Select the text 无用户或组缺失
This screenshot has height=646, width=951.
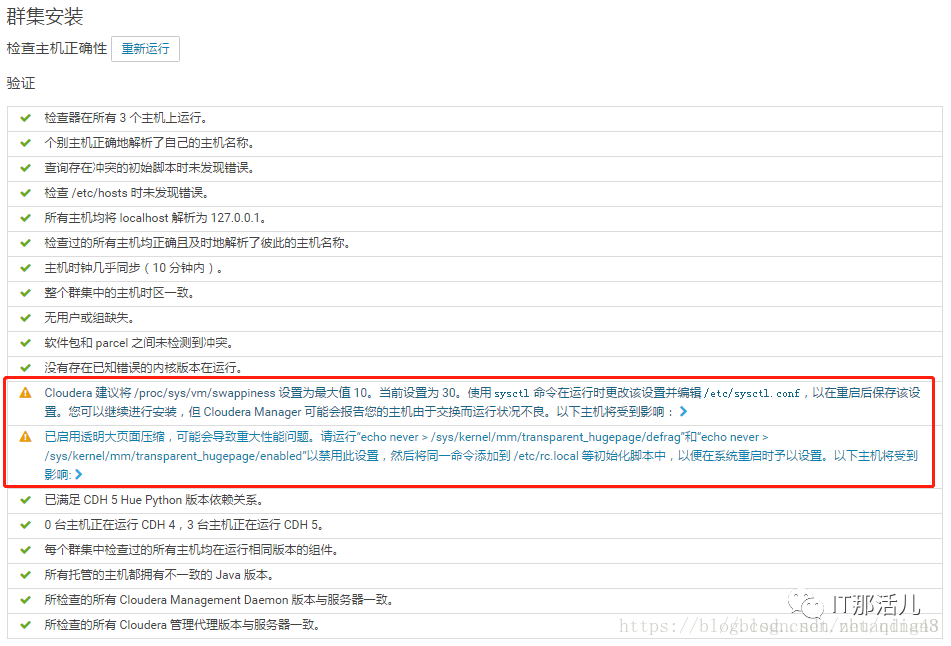click(x=89, y=318)
